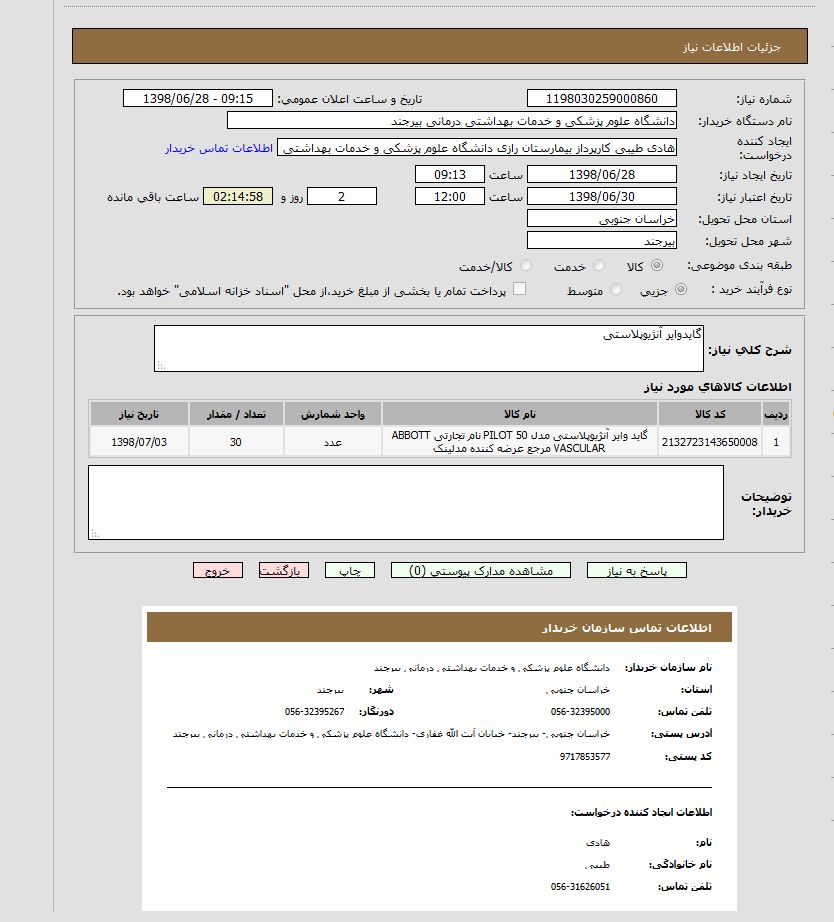Screen dimensions: 834x922
Task: Click the استان محل تحویل field
Action: tap(601, 218)
